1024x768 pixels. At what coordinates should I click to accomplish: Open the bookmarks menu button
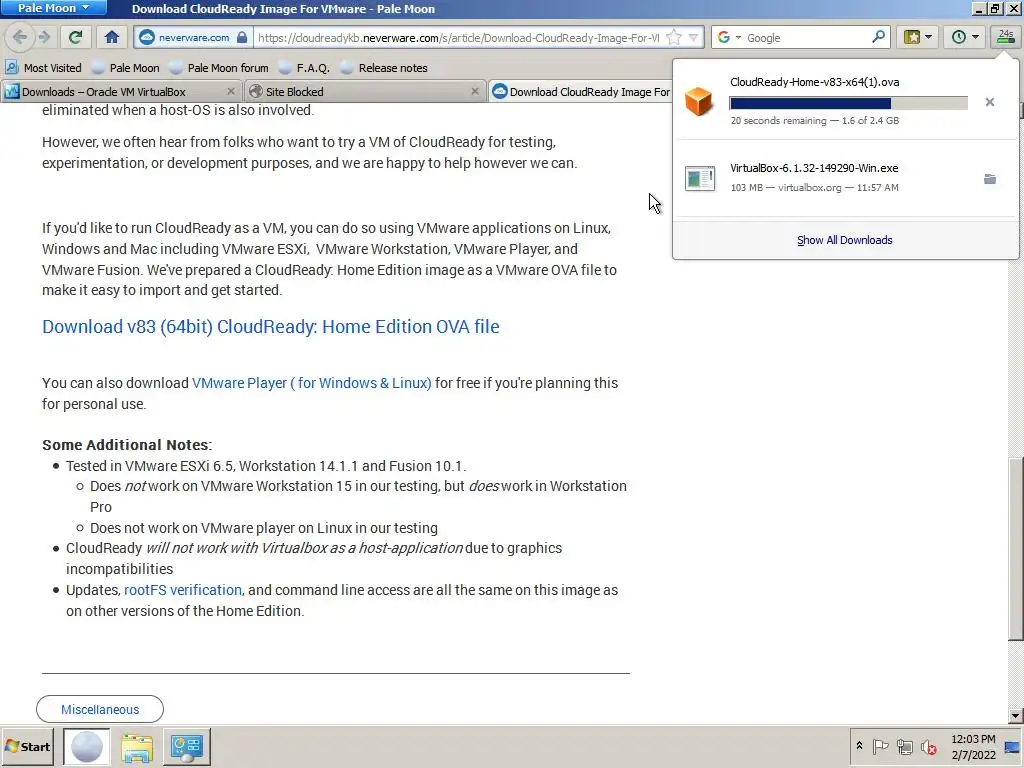pos(918,37)
